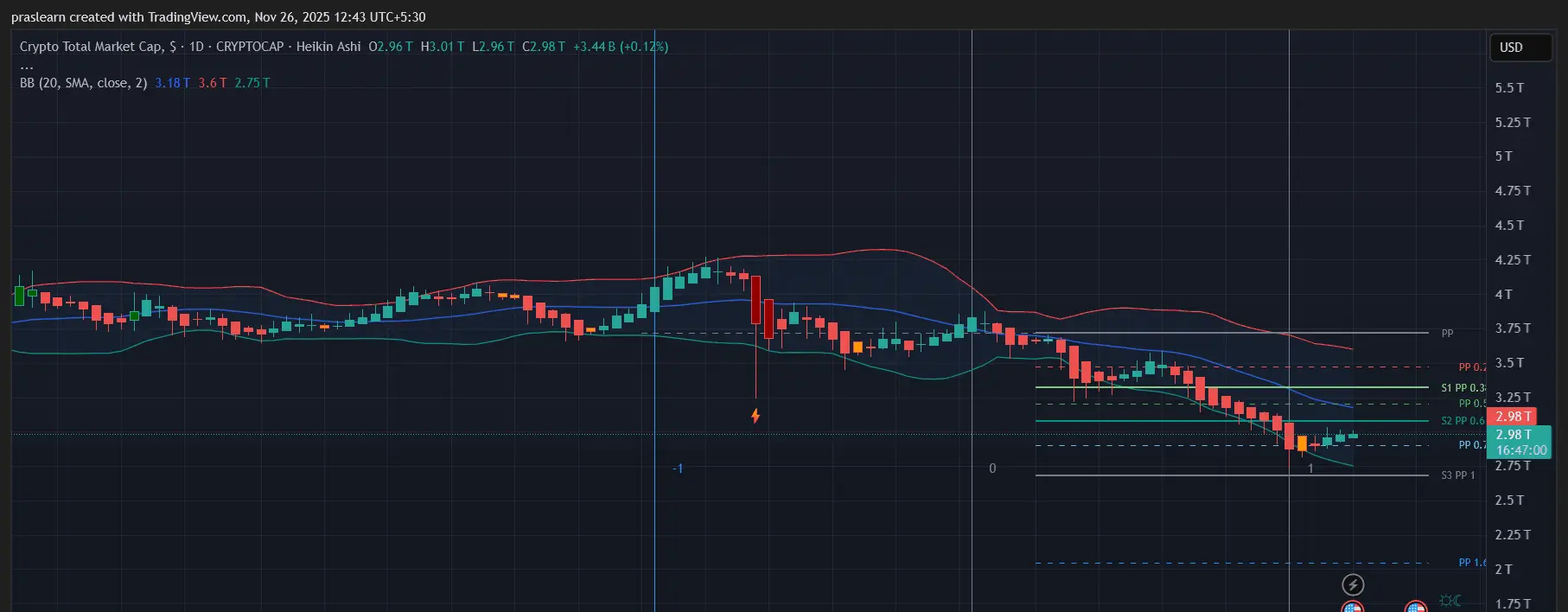Click Bollinger upper value 3.6 T
The height and width of the screenshot is (612, 1568).
(213, 83)
